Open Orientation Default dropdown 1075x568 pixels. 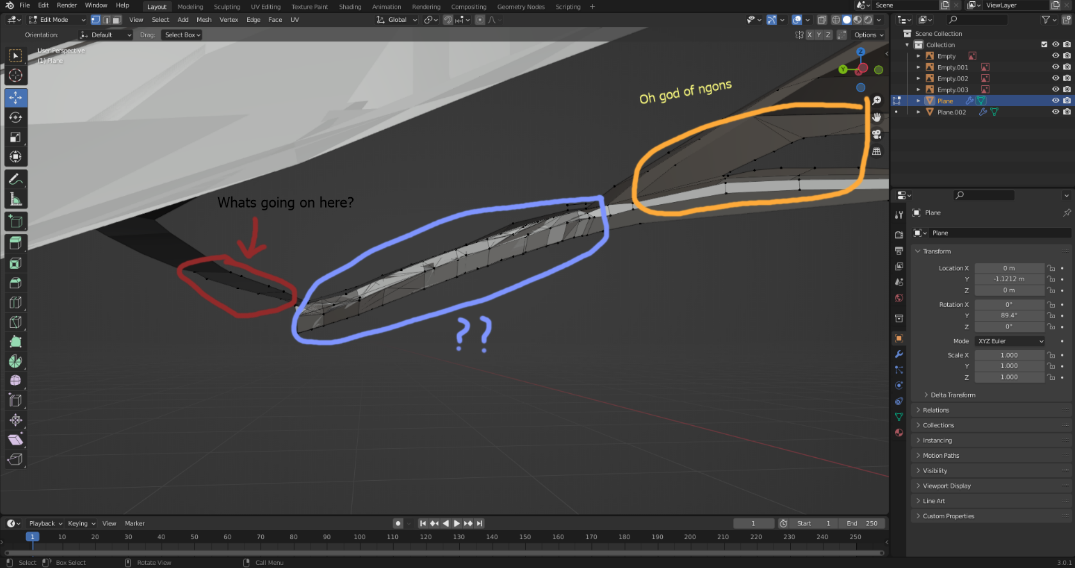tap(105, 34)
